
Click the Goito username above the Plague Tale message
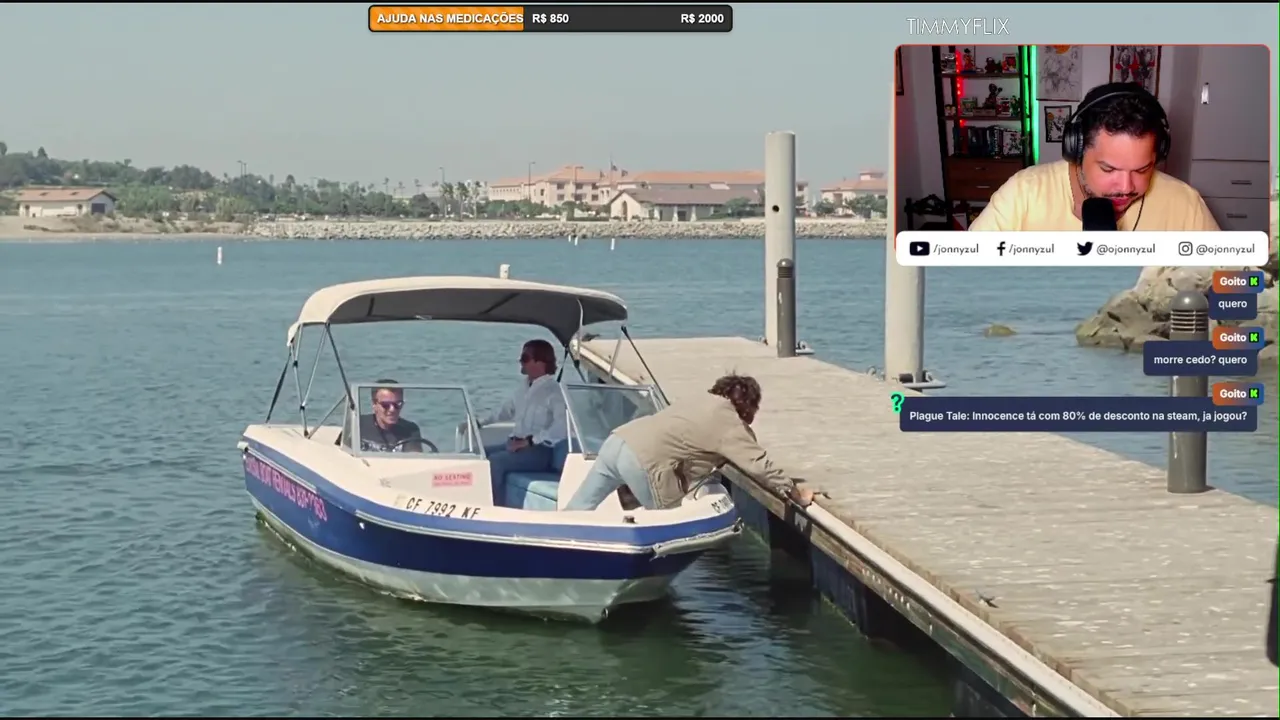(1232, 394)
